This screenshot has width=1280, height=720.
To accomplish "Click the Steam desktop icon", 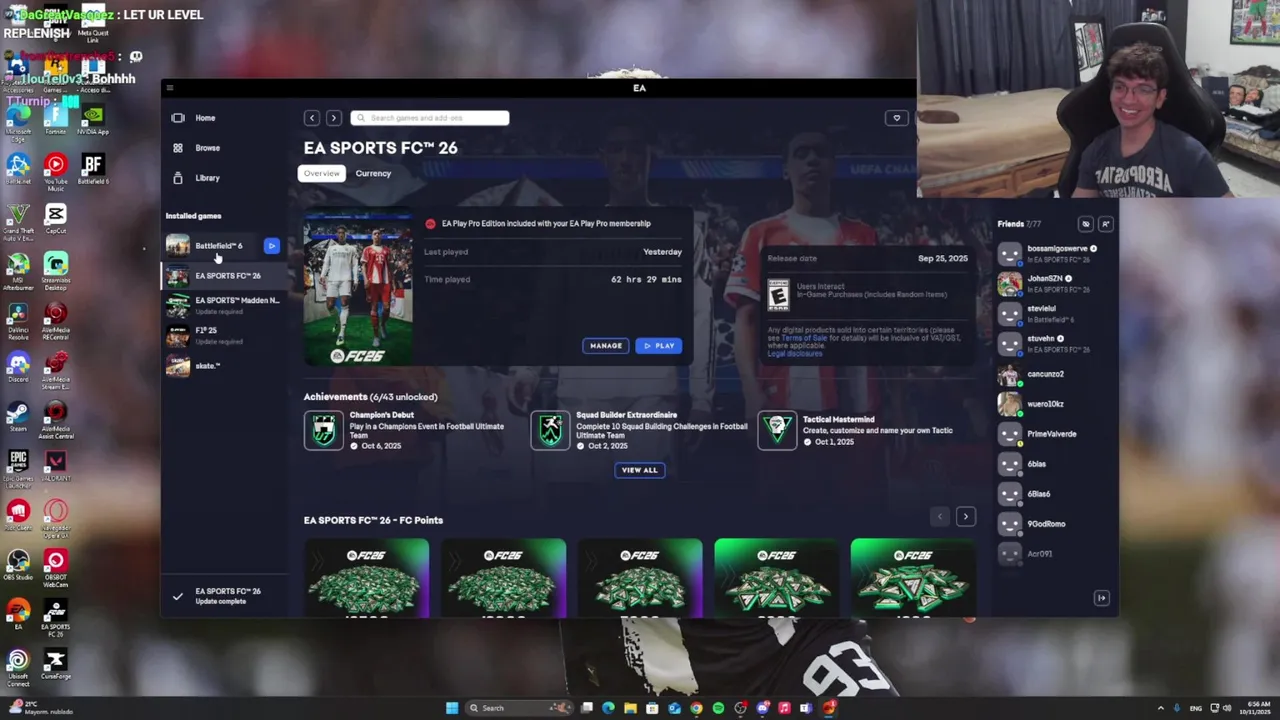I will click(x=18, y=417).
